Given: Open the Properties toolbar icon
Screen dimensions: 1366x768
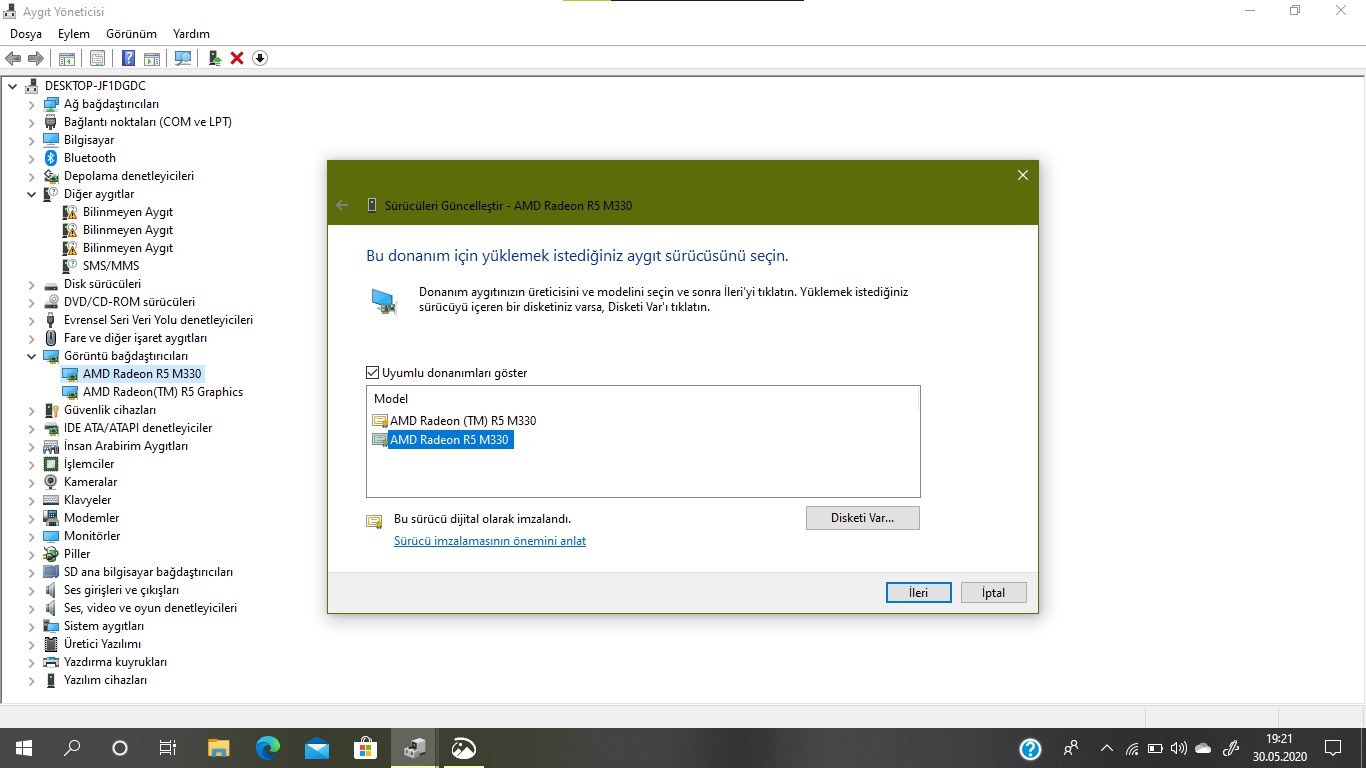Looking at the screenshot, I should point(97,58).
